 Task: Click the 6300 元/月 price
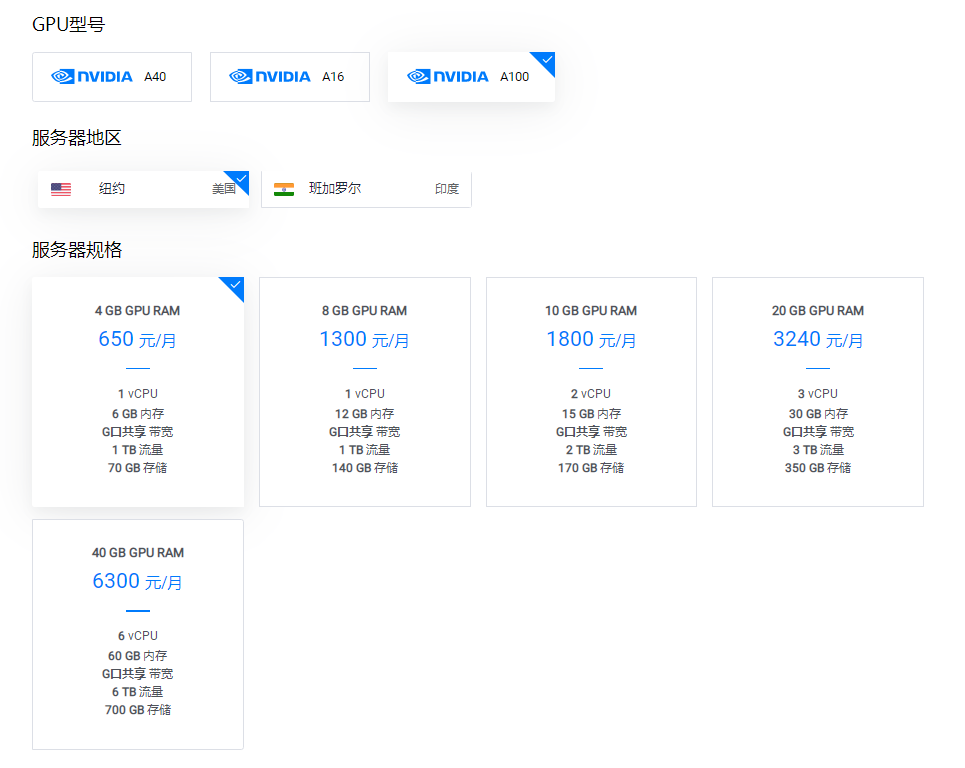click(137, 581)
